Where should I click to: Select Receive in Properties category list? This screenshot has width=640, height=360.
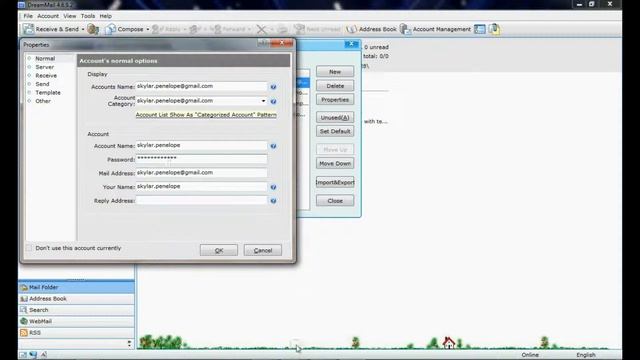tap(46, 76)
